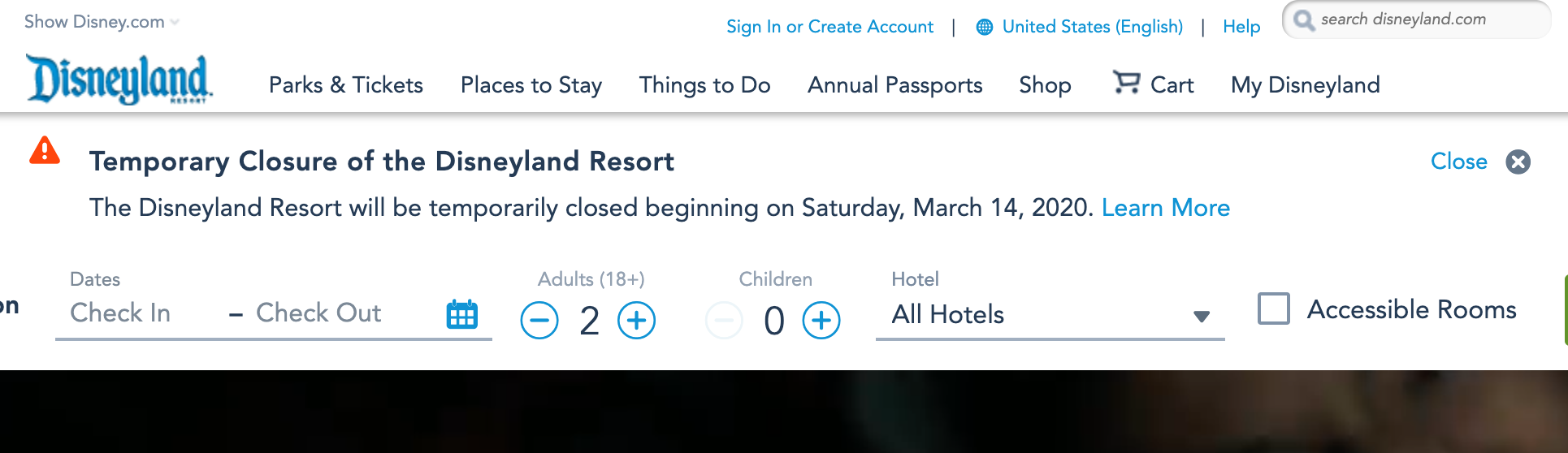
Task: Increase children count with plus
Action: [x=821, y=320]
